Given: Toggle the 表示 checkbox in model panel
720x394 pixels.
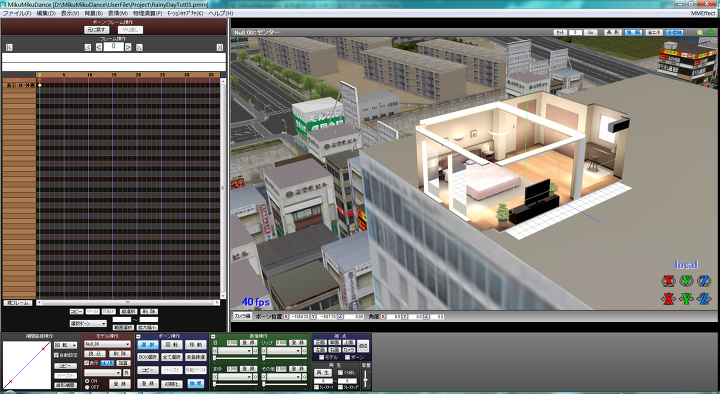Looking at the screenshot, I should tap(87, 363).
